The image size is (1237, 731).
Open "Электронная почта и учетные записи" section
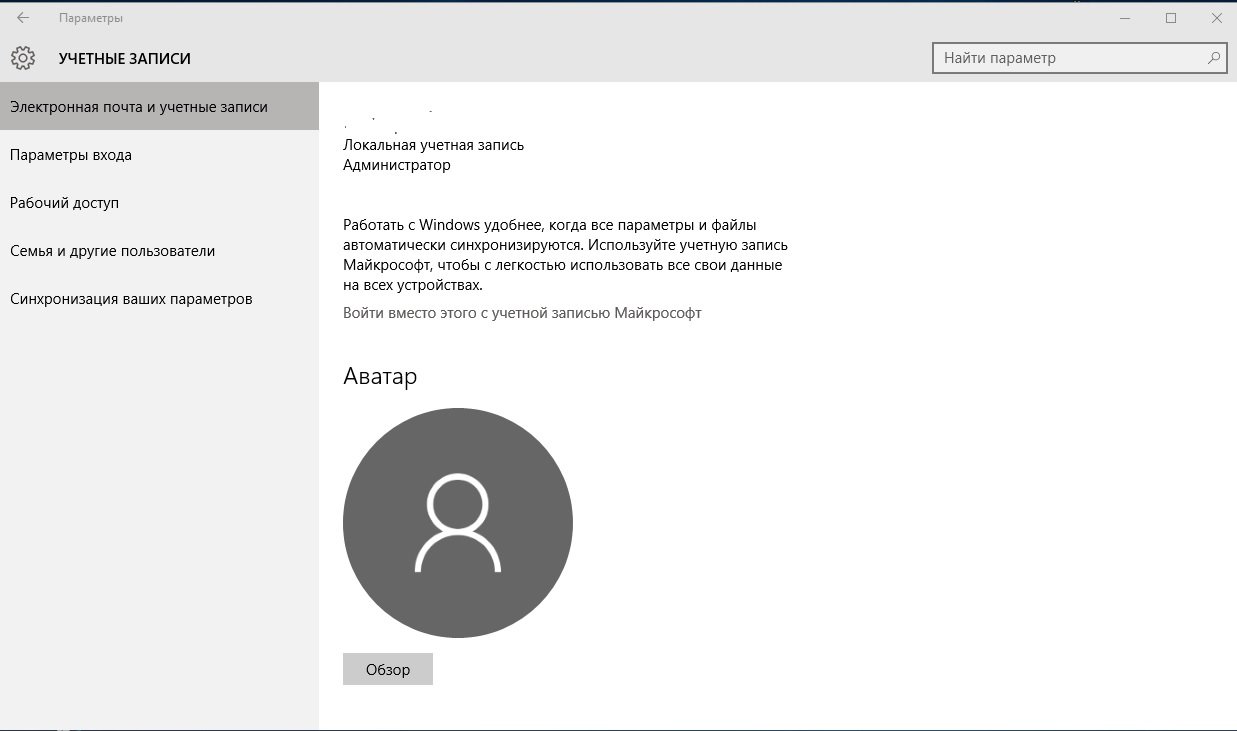[159, 106]
